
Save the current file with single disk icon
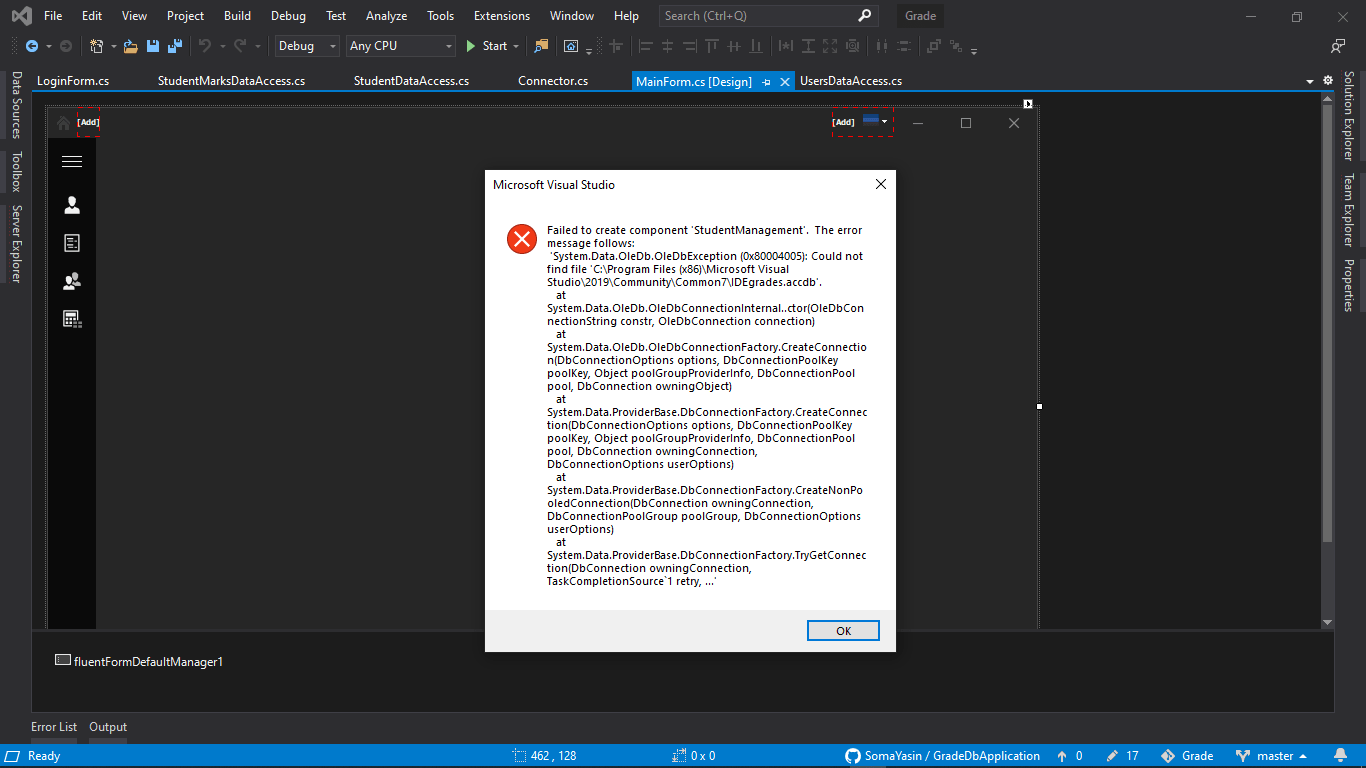tap(153, 46)
